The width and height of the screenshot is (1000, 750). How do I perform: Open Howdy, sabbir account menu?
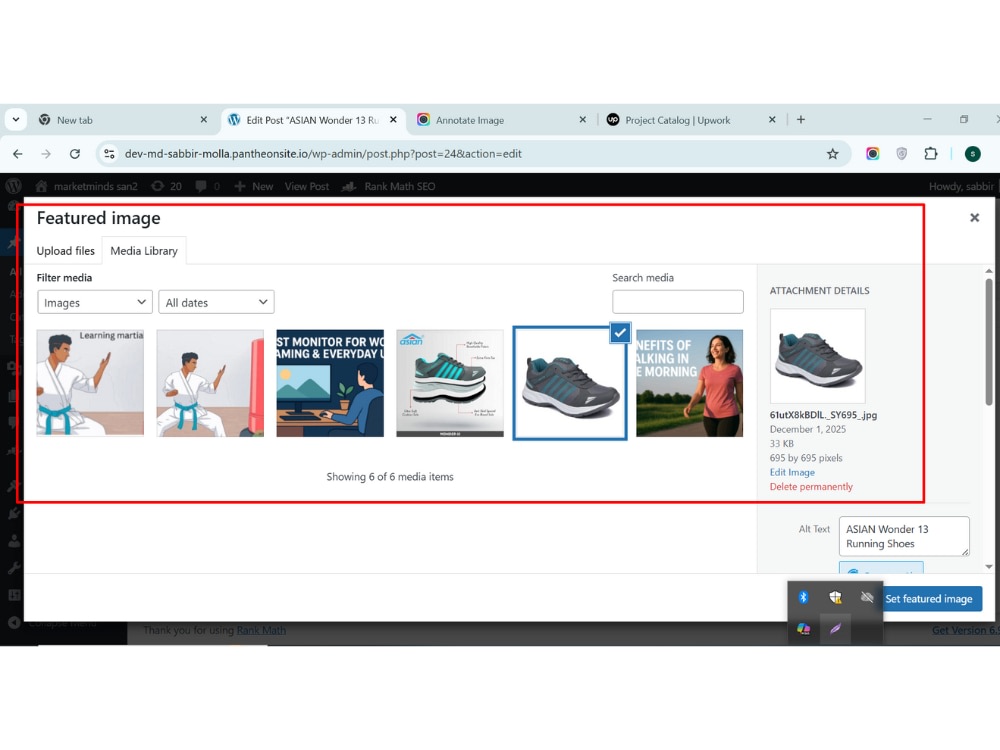click(961, 186)
